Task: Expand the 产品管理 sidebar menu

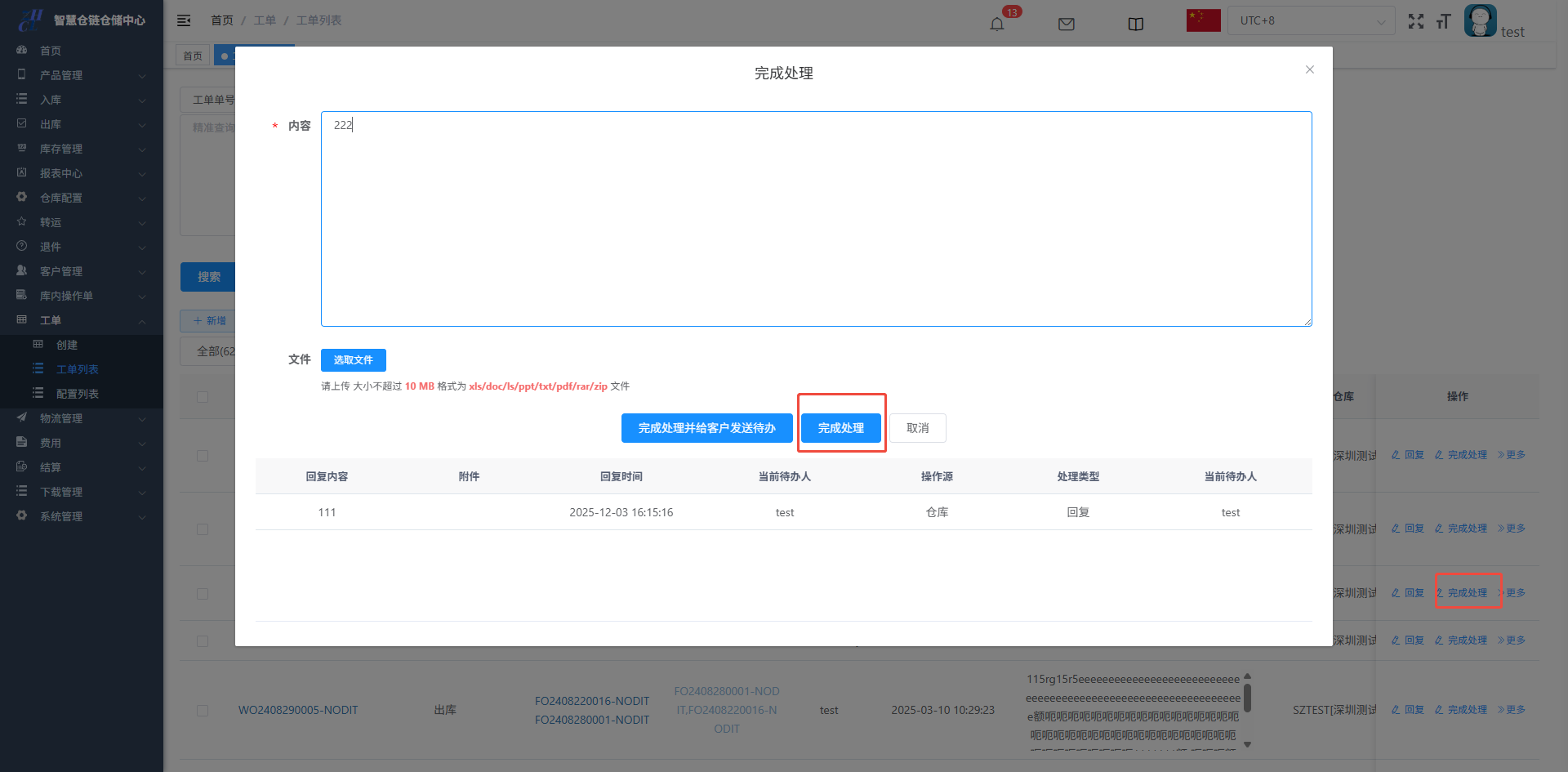Action: (82, 75)
